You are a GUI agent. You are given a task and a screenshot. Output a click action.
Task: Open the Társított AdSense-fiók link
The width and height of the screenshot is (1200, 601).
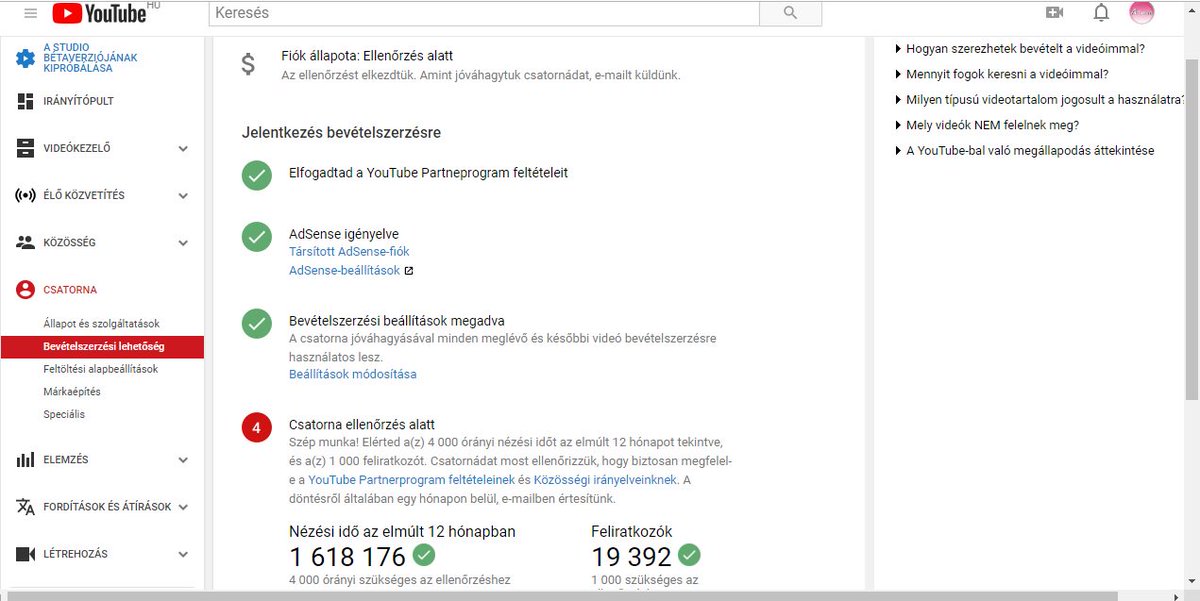(x=349, y=252)
